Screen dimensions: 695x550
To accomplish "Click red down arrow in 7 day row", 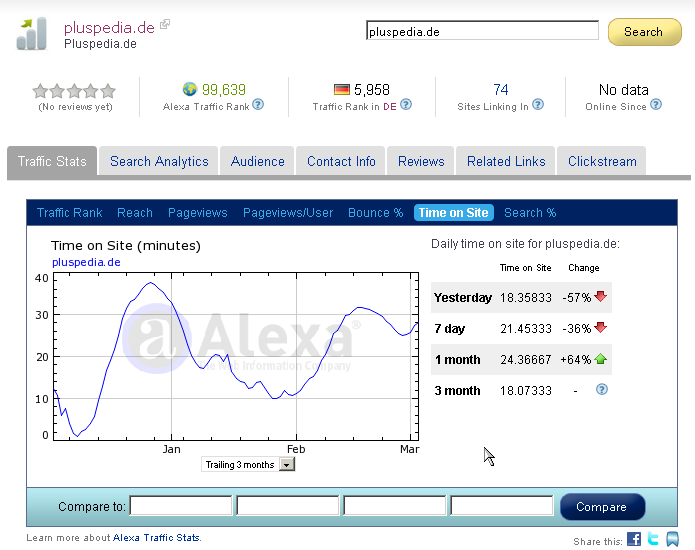I will pos(601,328).
